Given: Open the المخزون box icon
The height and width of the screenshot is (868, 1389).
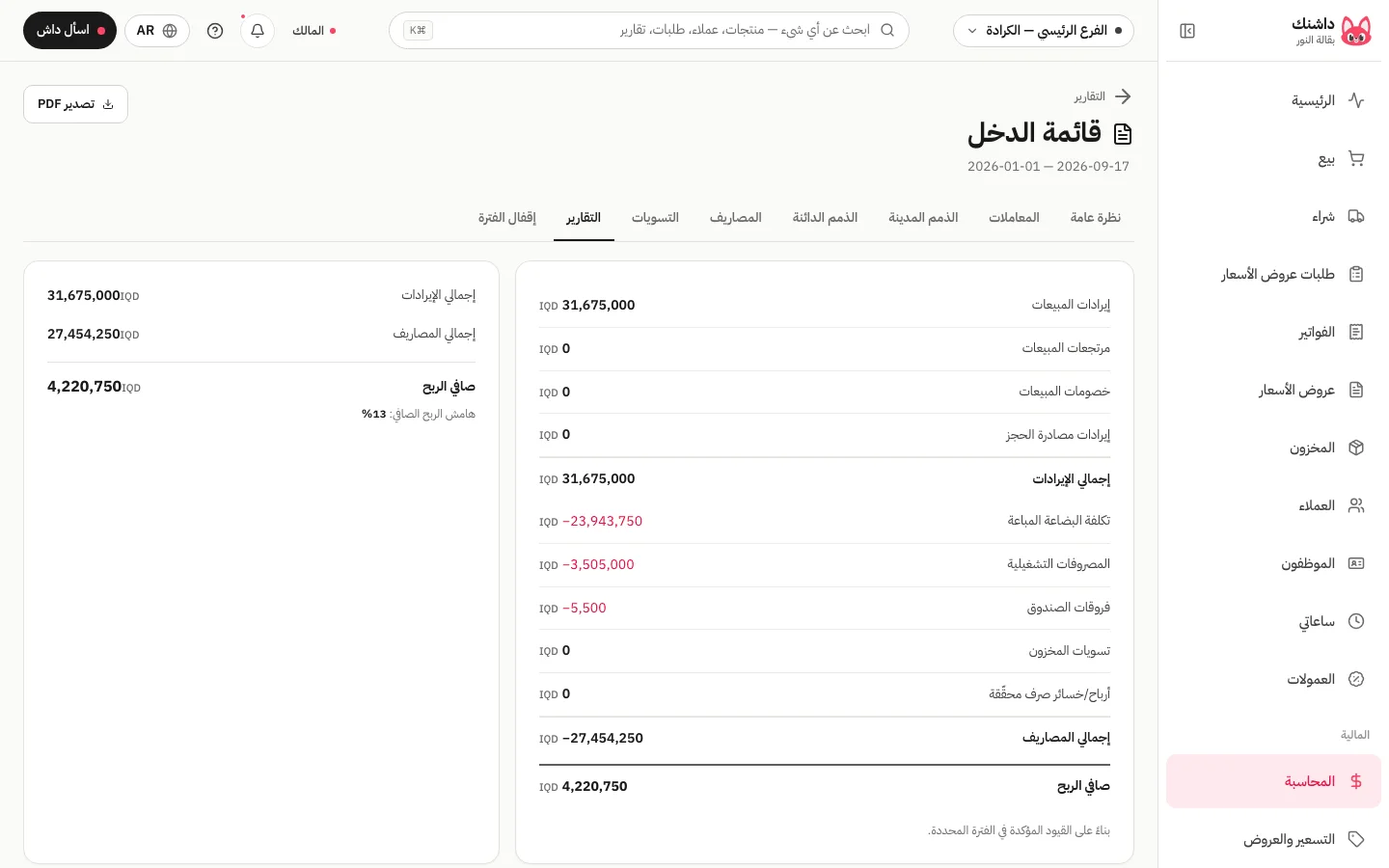Looking at the screenshot, I should pos(1356,448).
